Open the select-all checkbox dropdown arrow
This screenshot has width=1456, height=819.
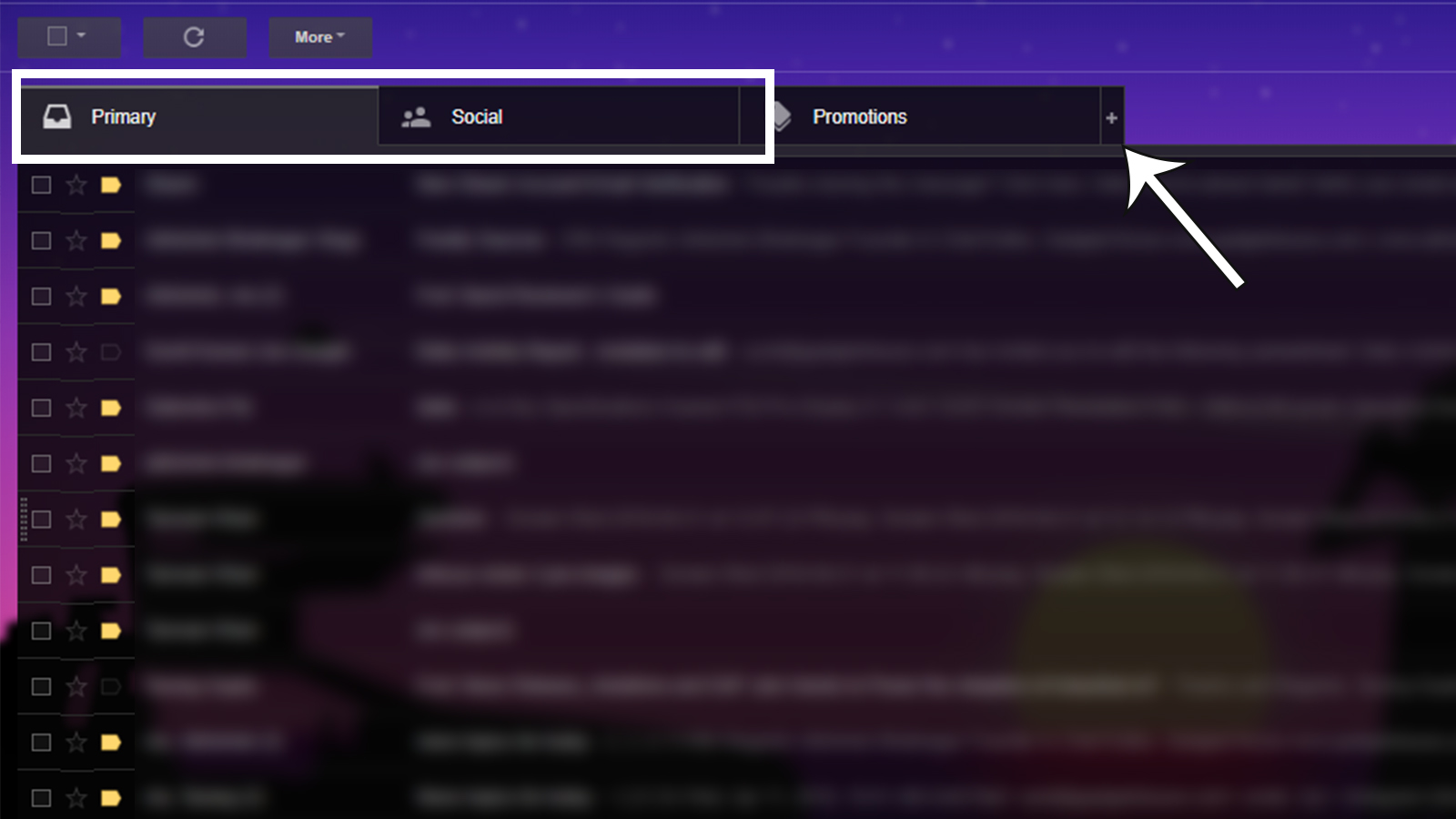[x=81, y=35]
